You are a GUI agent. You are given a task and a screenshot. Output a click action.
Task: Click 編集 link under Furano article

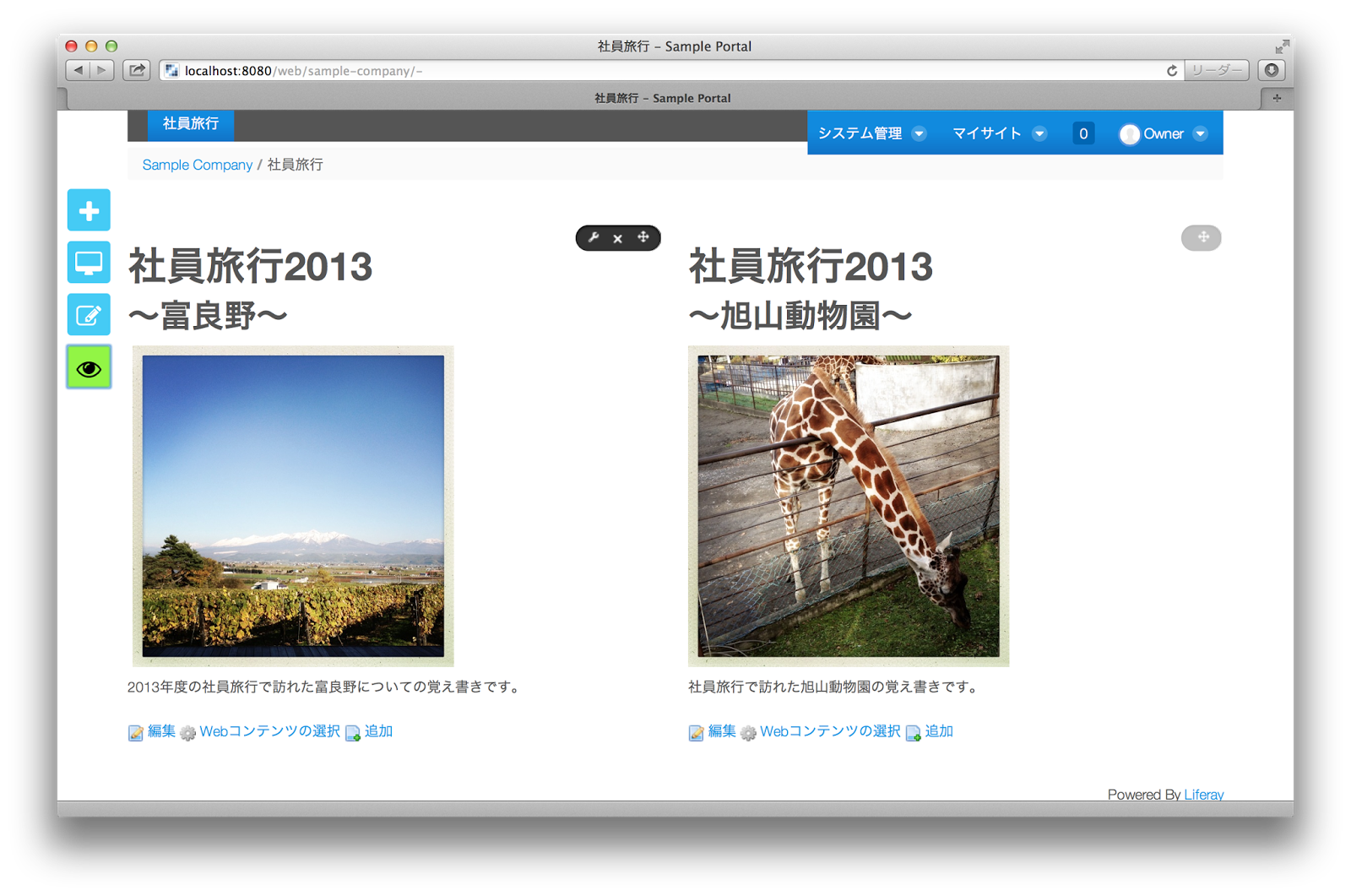tap(161, 731)
